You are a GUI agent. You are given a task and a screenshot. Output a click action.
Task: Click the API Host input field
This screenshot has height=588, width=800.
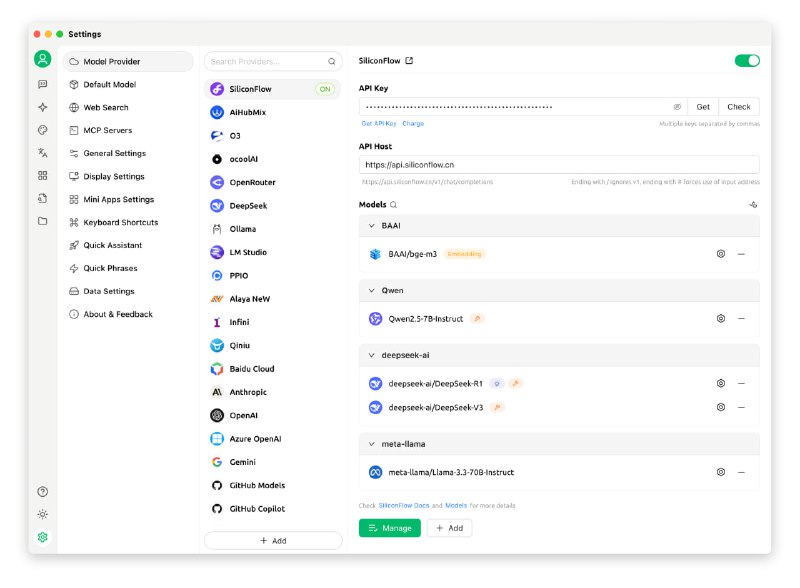click(559, 165)
